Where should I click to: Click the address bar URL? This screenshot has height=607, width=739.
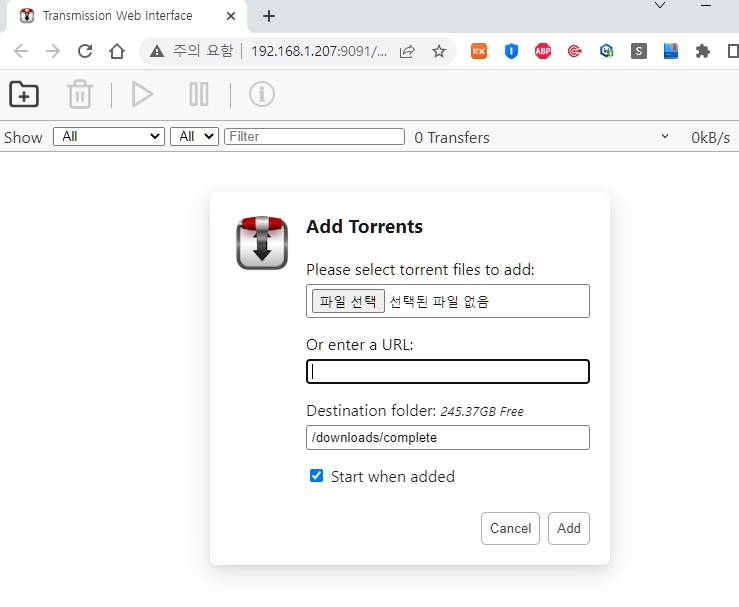click(x=319, y=51)
